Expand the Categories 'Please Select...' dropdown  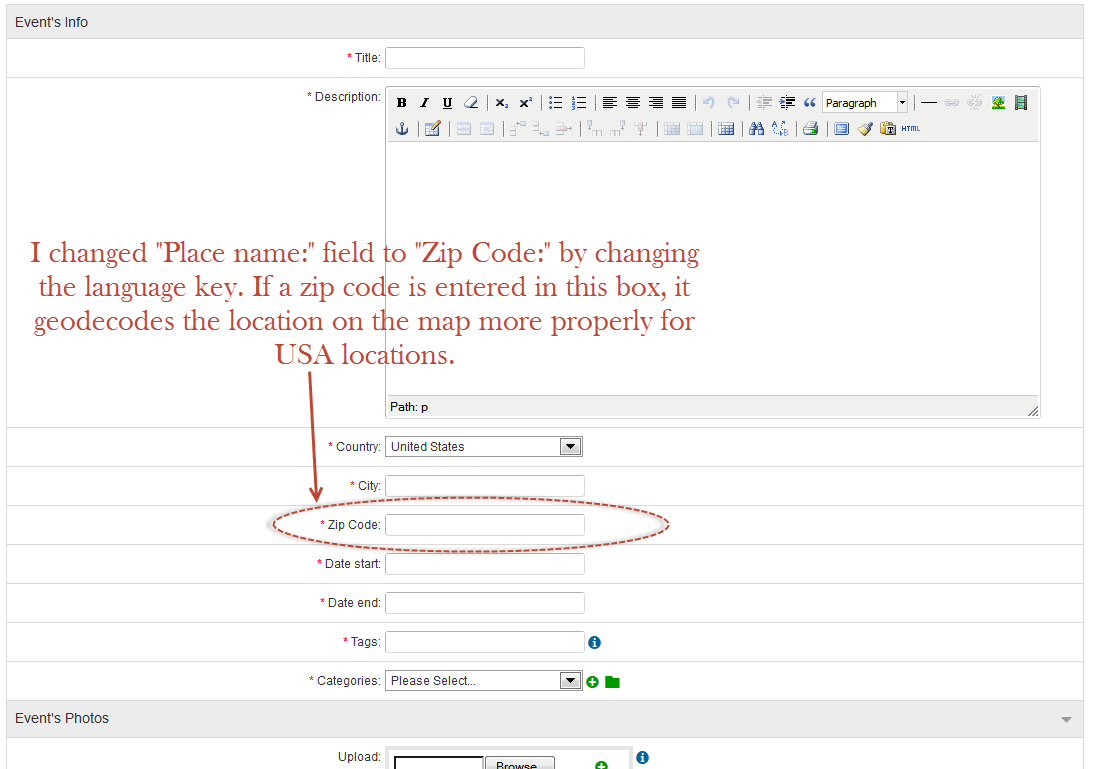click(483, 681)
